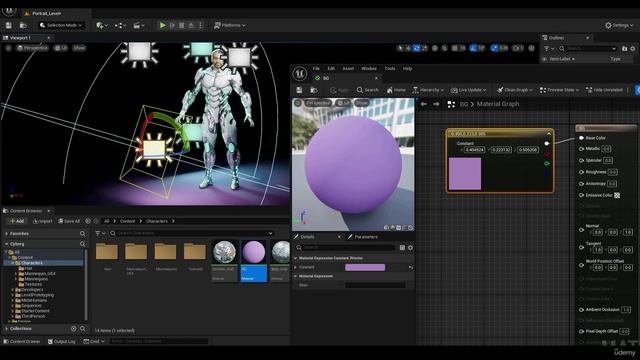Toggle Hide Unrelated nodes
This screenshot has width=640, height=360.
coord(604,90)
